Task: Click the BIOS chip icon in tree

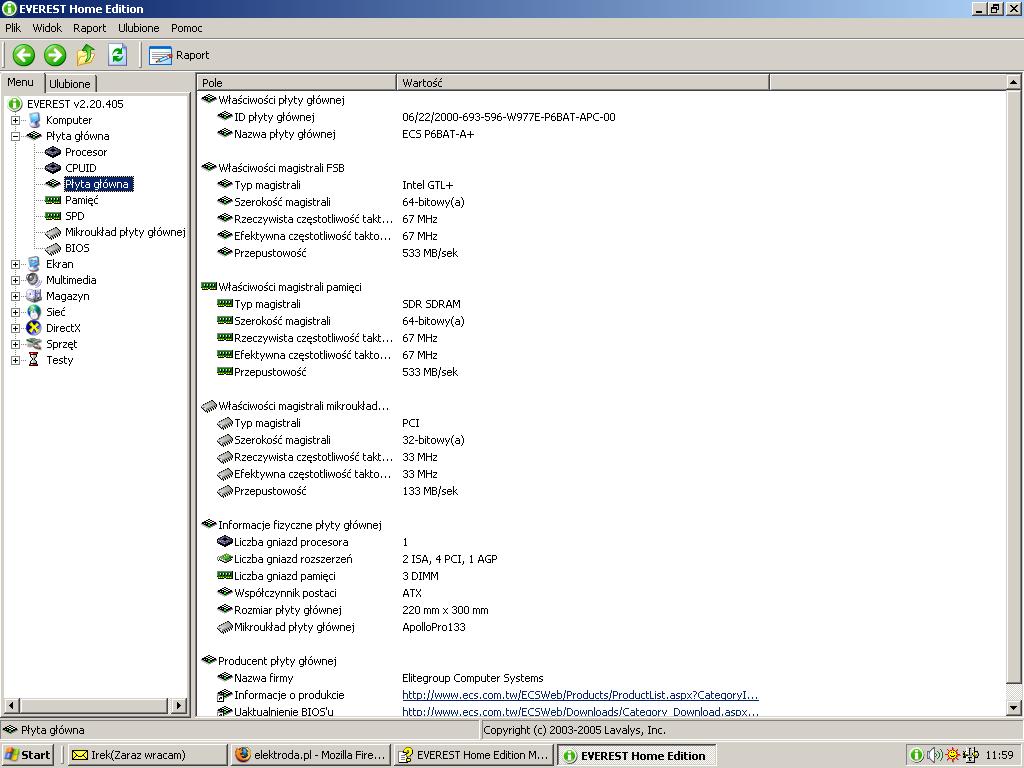Action: (53, 248)
